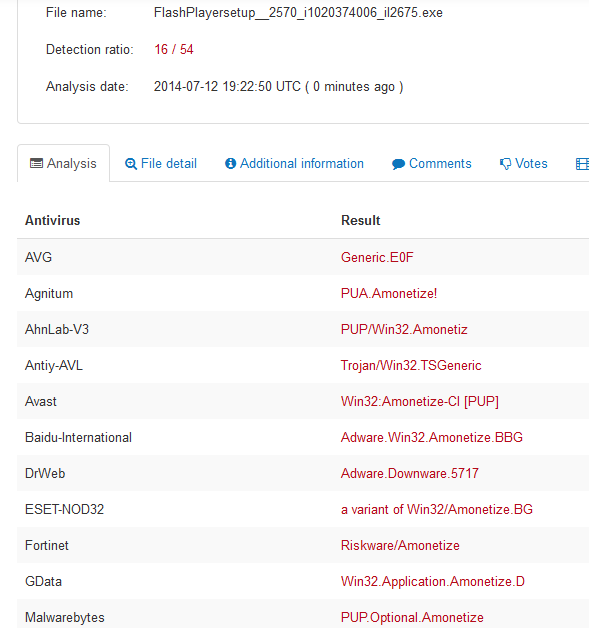589x628 pixels.
Task: Click the 16 / 54 detection ratio
Action: (174, 49)
